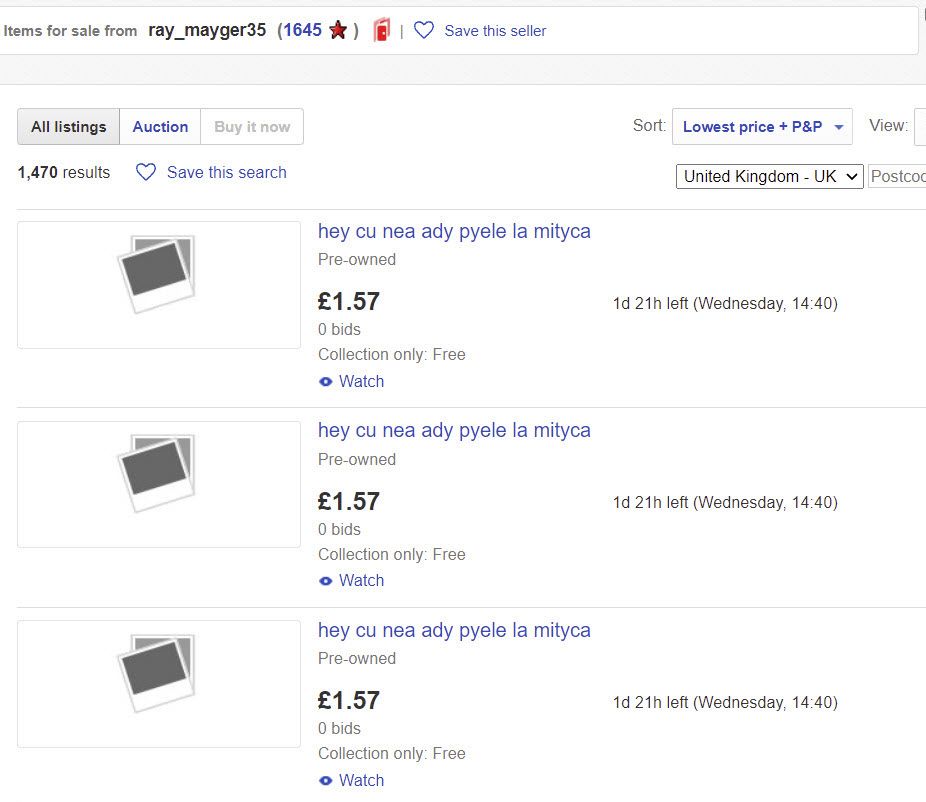This screenshot has height=802, width=926.
Task: Click the Postcode input field
Action: pyautogui.click(x=897, y=177)
